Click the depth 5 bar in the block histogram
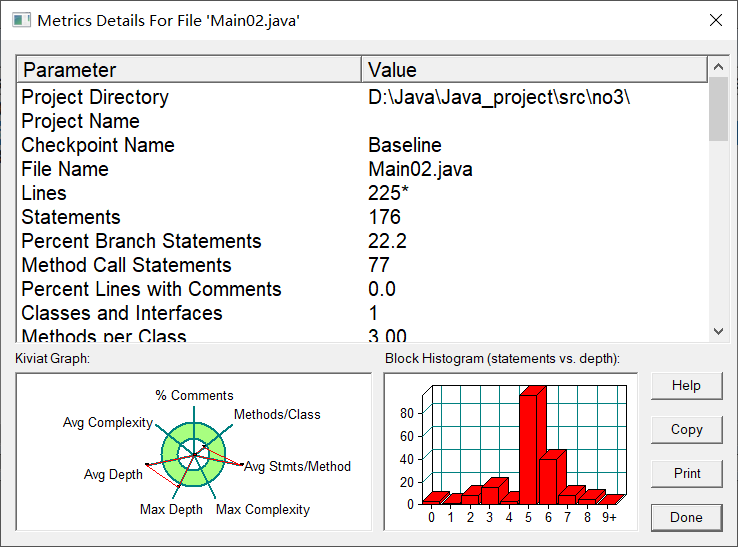Image resolution: width=738 pixels, height=547 pixels. point(529,449)
